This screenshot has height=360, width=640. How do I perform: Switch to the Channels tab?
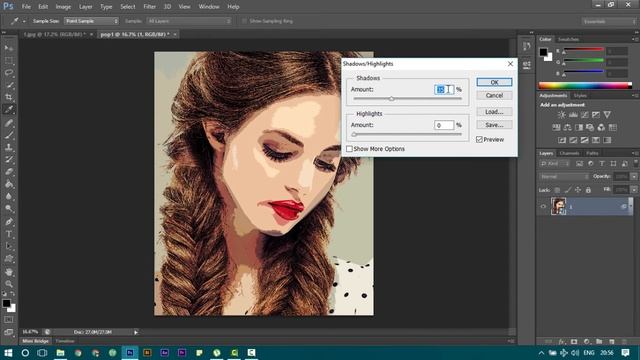click(x=569, y=153)
